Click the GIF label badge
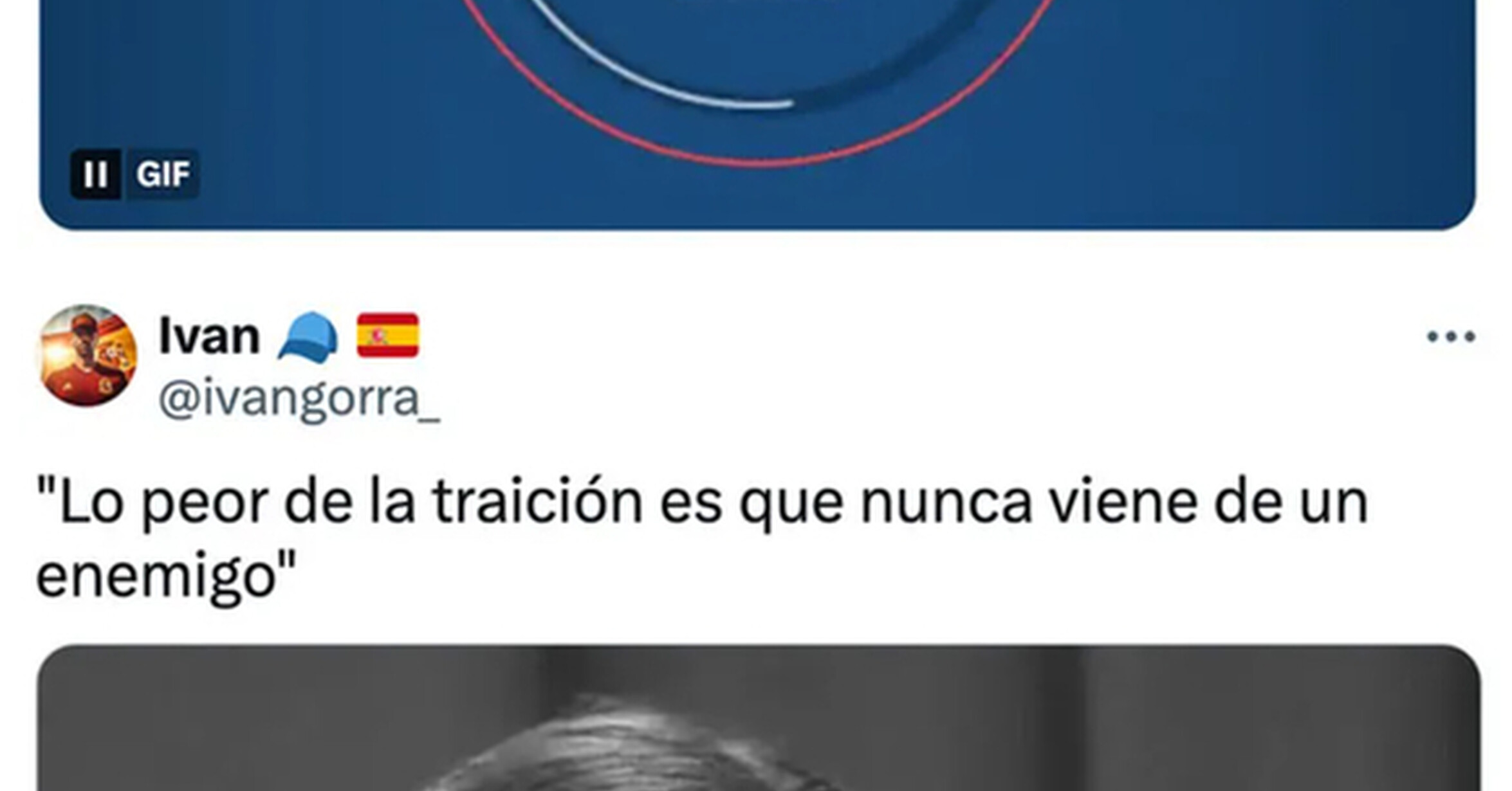The image size is (1512, 791). pyautogui.click(x=163, y=174)
